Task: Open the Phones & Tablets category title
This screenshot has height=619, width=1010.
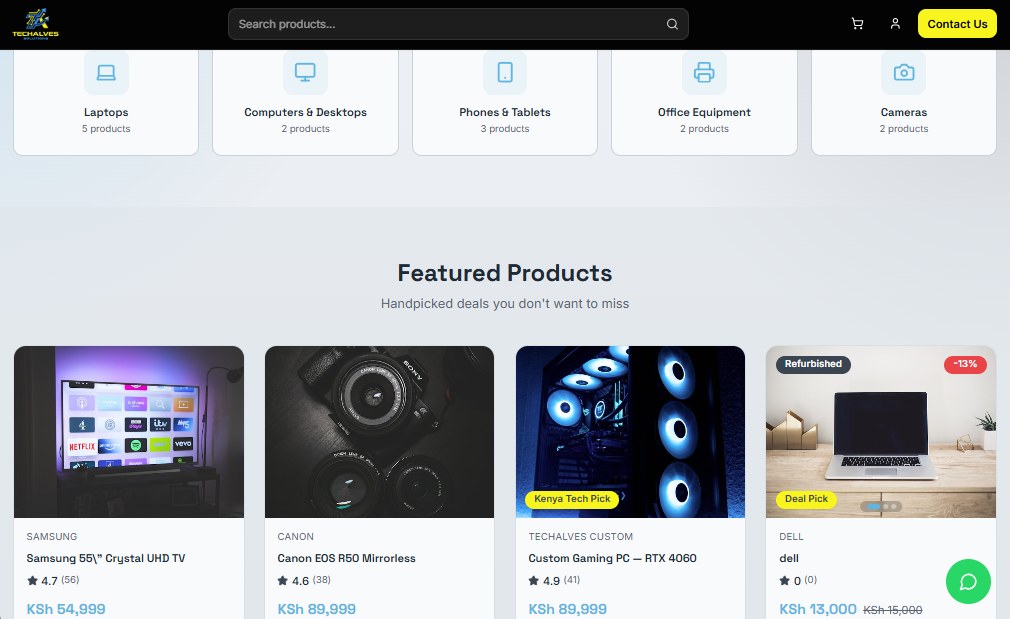Action: click(x=505, y=112)
